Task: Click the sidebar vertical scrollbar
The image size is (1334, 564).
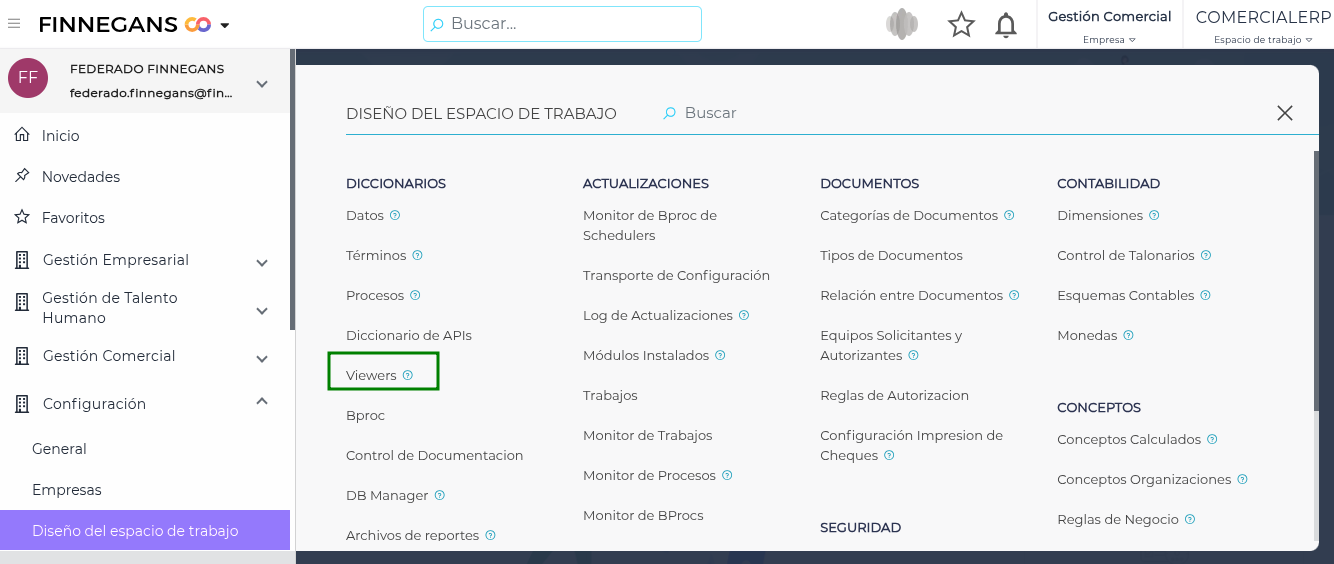Action: click(x=292, y=190)
